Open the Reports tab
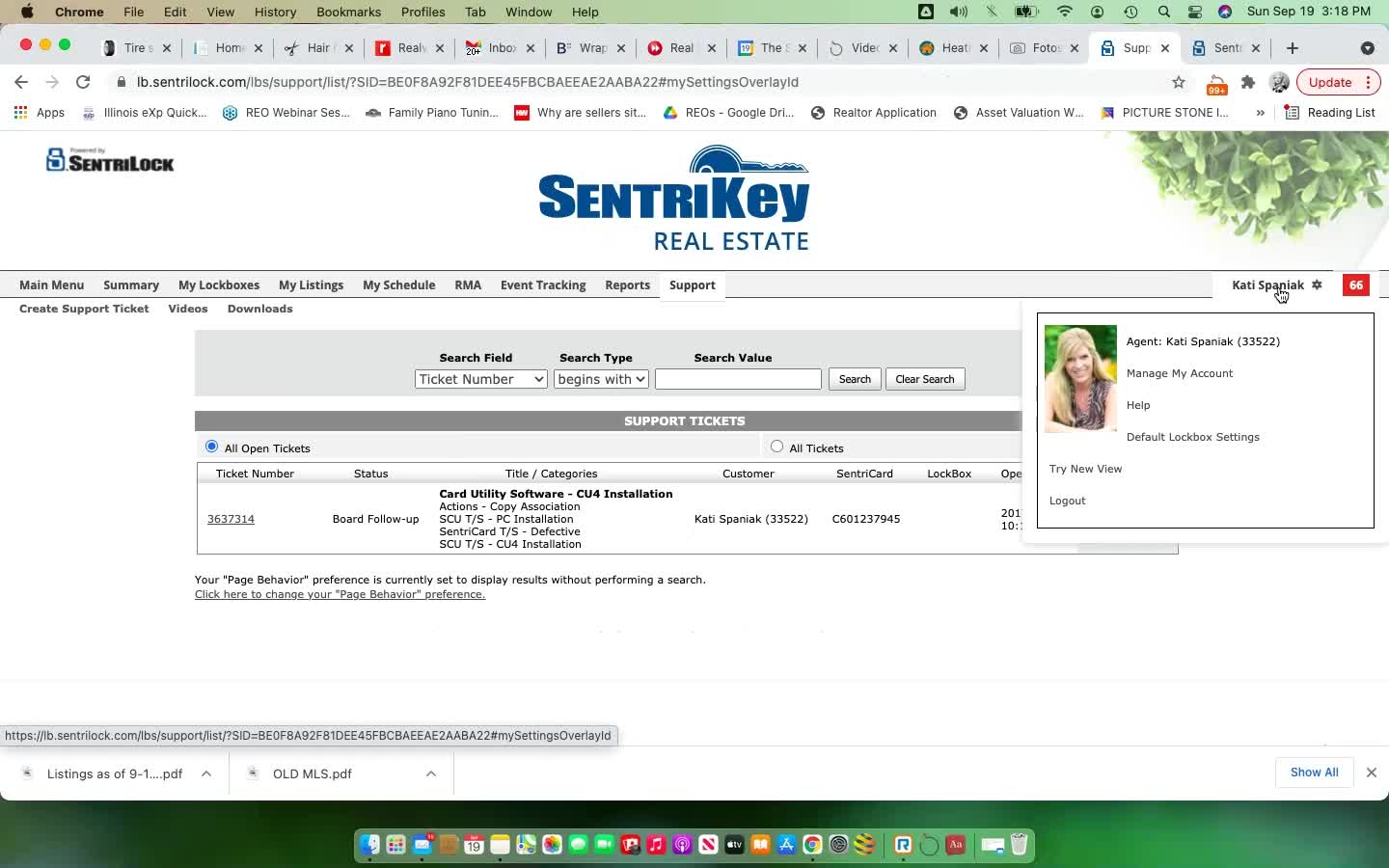The width and height of the screenshot is (1389, 868). (x=627, y=285)
